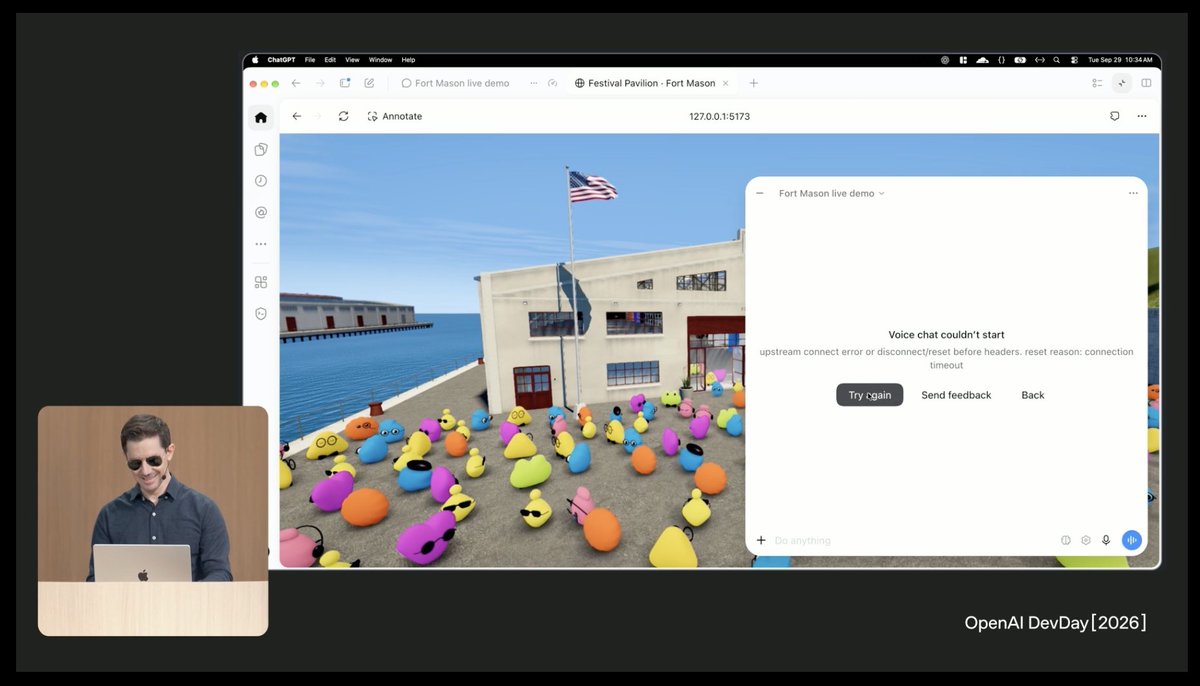The height and width of the screenshot is (686, 1200).
Task: Open the Edit menu in the menu bar
Action: (330, 60)
